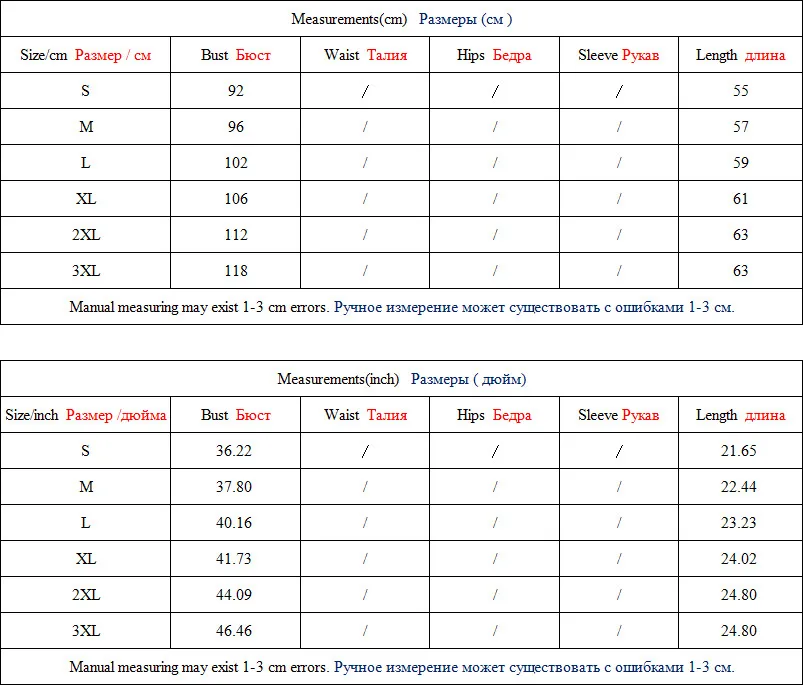
Task: Click the length value 59
Action: point(741,163)
